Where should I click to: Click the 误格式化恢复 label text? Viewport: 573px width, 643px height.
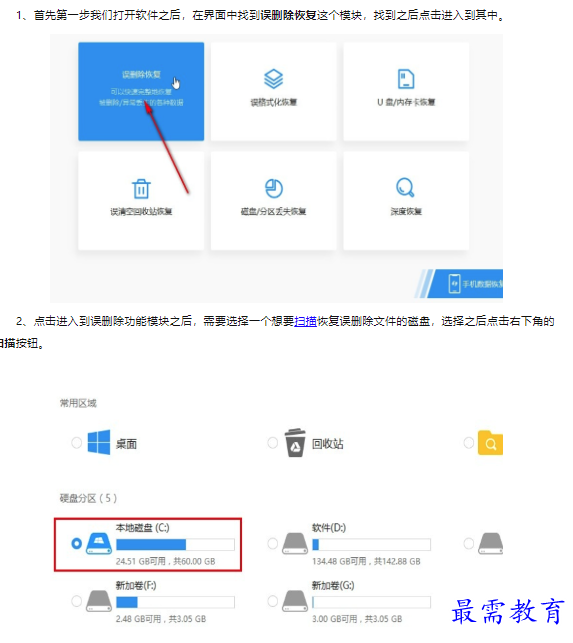point(274,102)
